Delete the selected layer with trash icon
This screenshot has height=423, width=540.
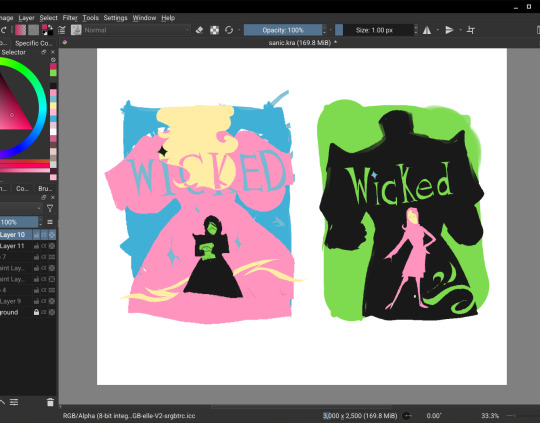click(50, 402)
